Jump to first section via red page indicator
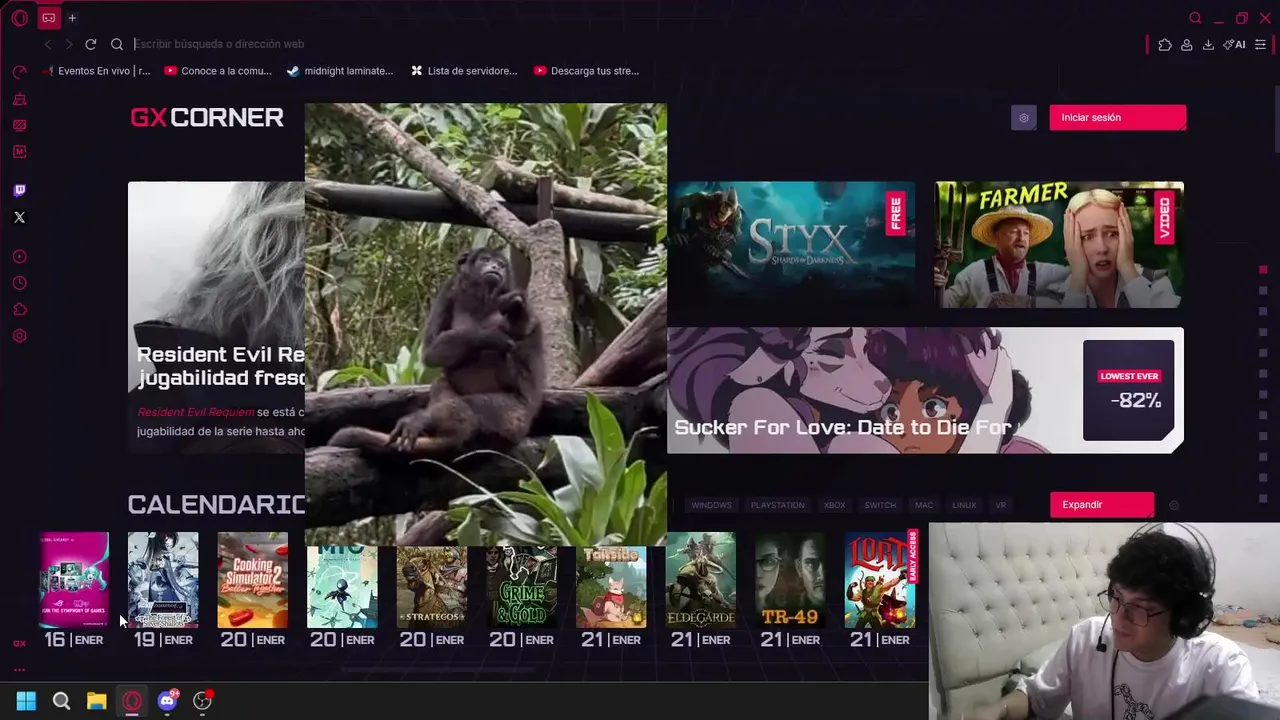 pyautogui.click(x=1263, y=270)
